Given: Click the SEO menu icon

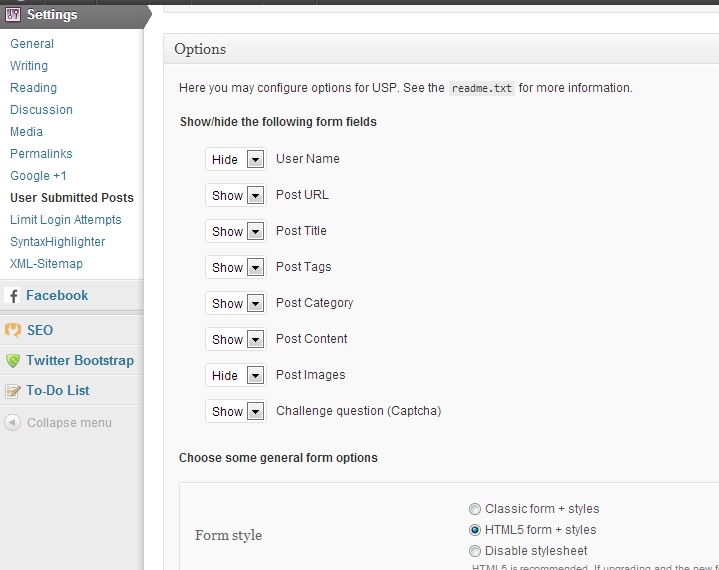Looking at the screenshot, I should [13, 330].
